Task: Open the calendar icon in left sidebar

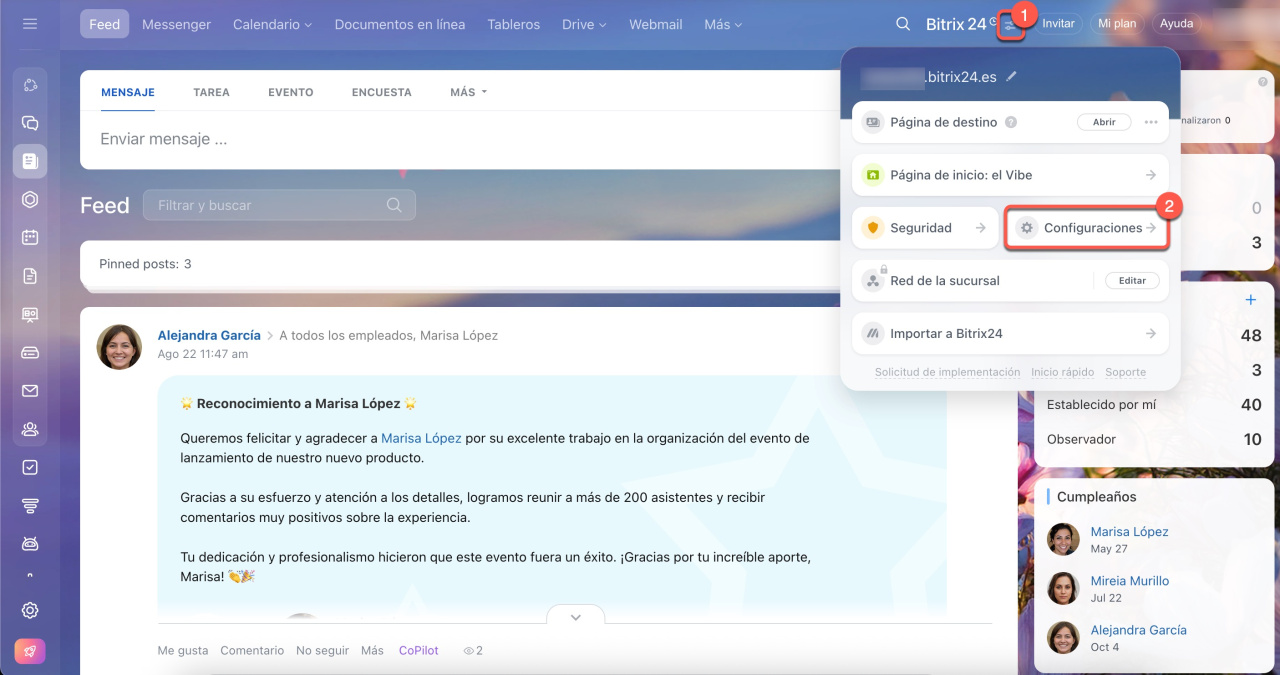Action: click(30, 238)
